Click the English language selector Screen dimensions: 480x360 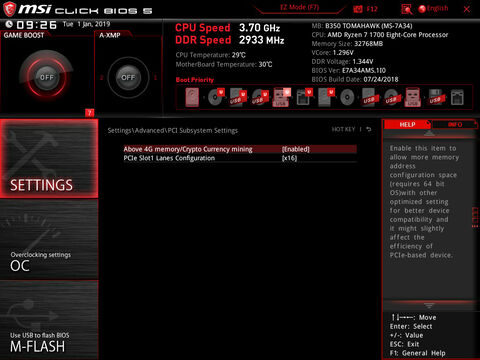pos(437,9)
